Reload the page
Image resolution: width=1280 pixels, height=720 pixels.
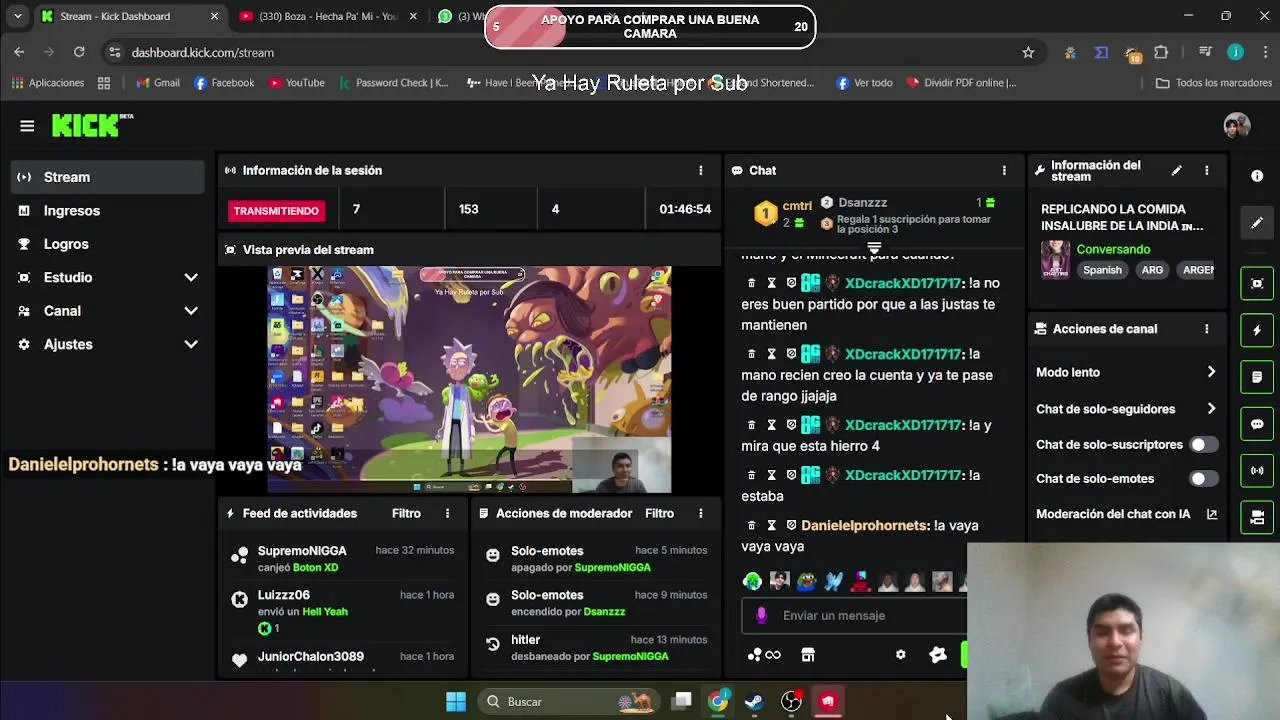[79, 52]
